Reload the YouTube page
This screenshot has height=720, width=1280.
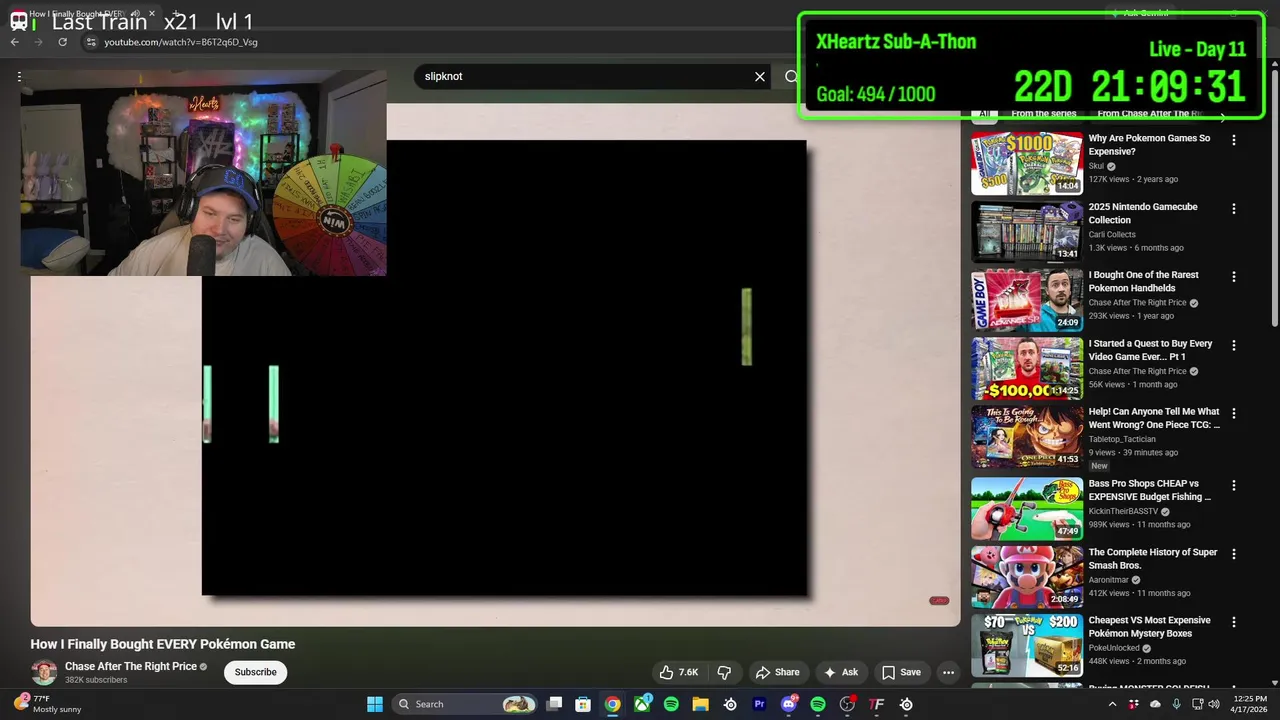(x=62, y=42)
